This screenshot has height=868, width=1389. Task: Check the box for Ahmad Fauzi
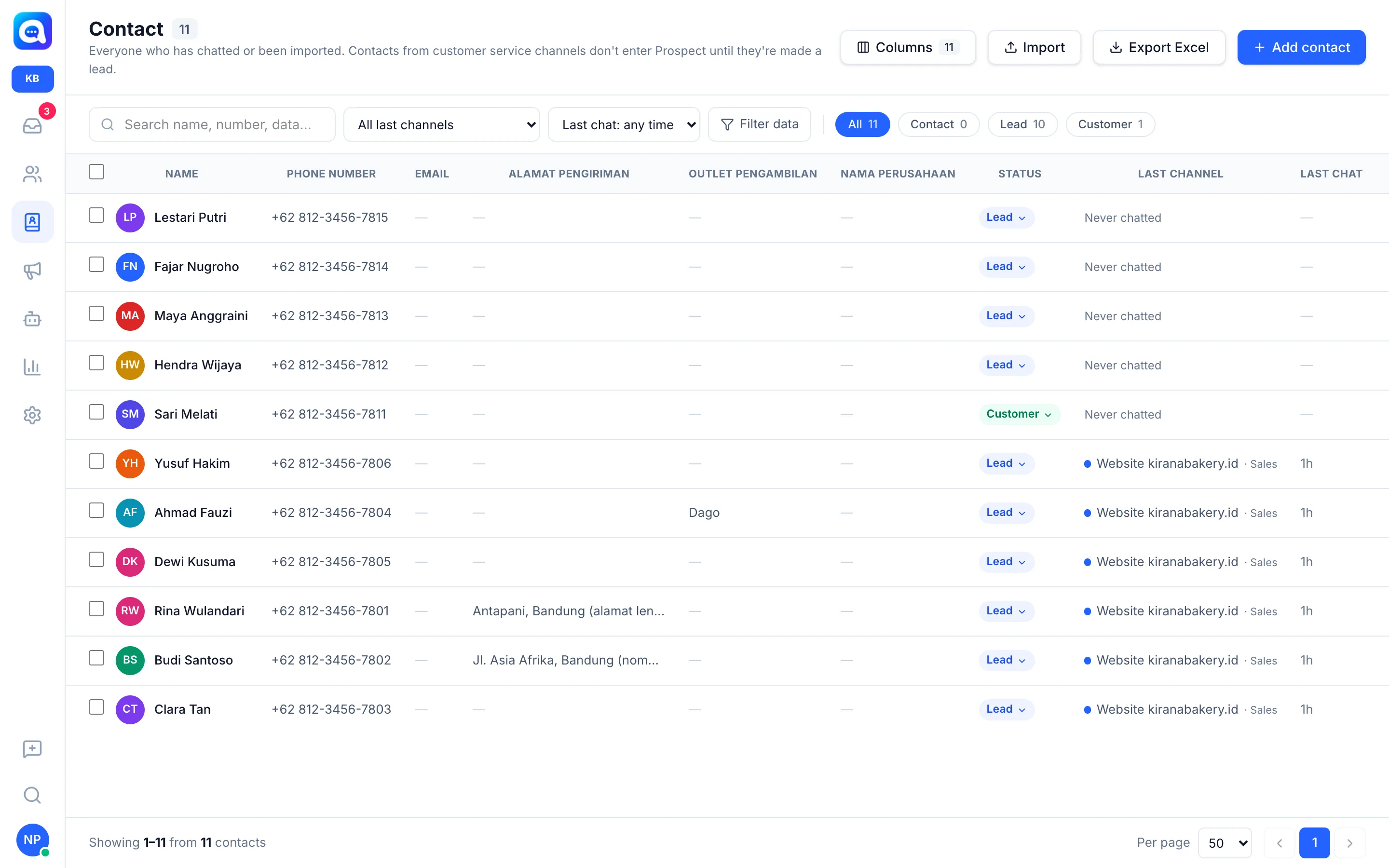[x=96, y=511]
